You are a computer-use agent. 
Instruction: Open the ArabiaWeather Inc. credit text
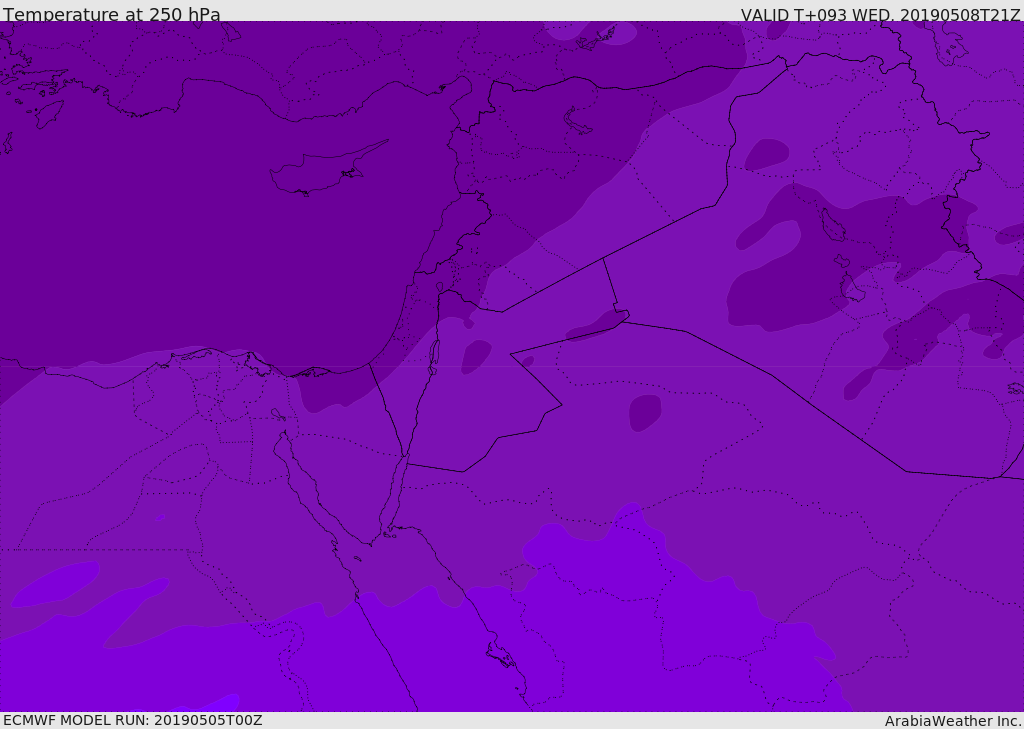tap(953, 720)
